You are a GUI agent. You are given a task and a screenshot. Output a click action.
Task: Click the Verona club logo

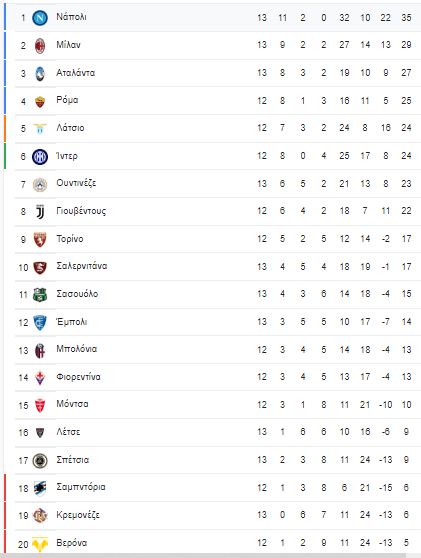40,544
